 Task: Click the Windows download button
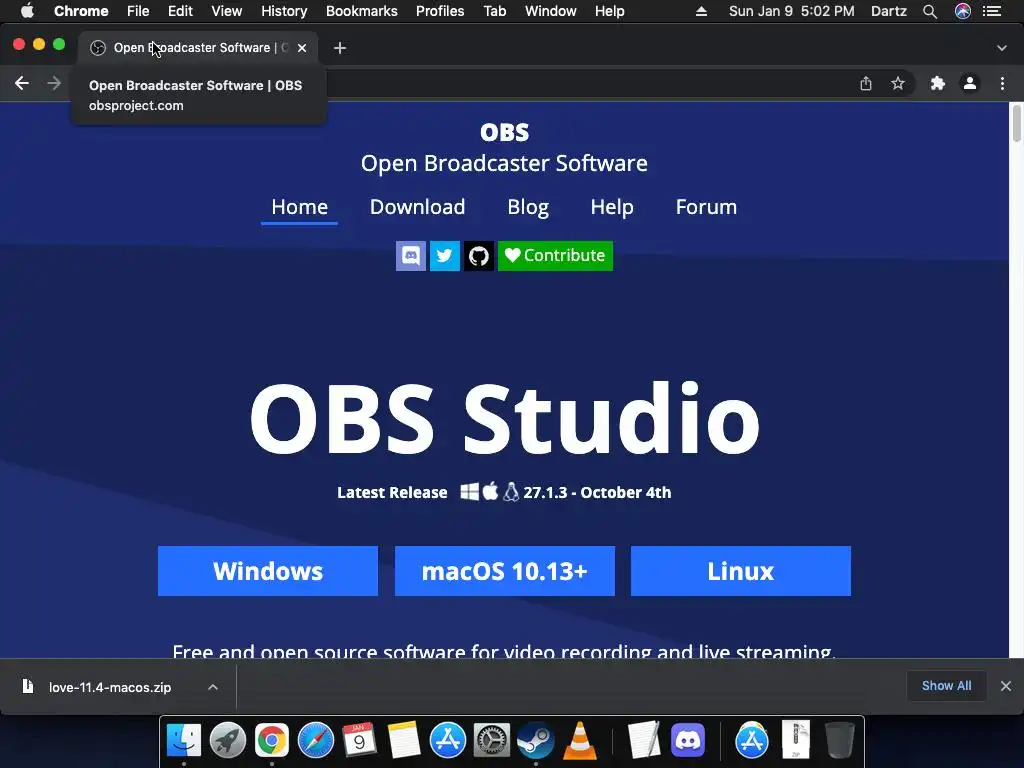pyautogui.click(x=268, y=571)
